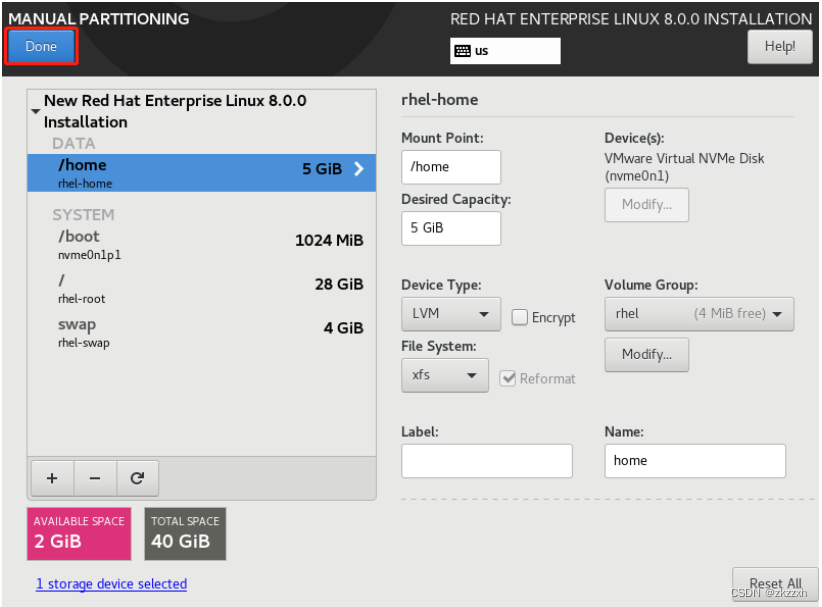Click into the Label text field

pyautogui.click(x=486, y=461)
